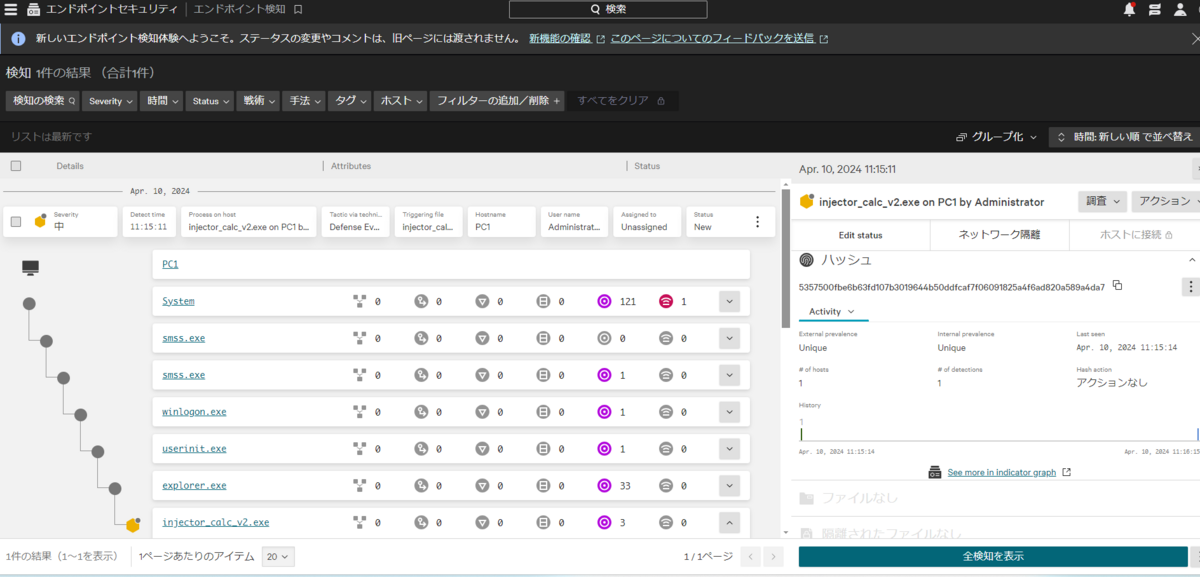Open the hamburger main menu
1200x577 pixels.
point(10,10)
